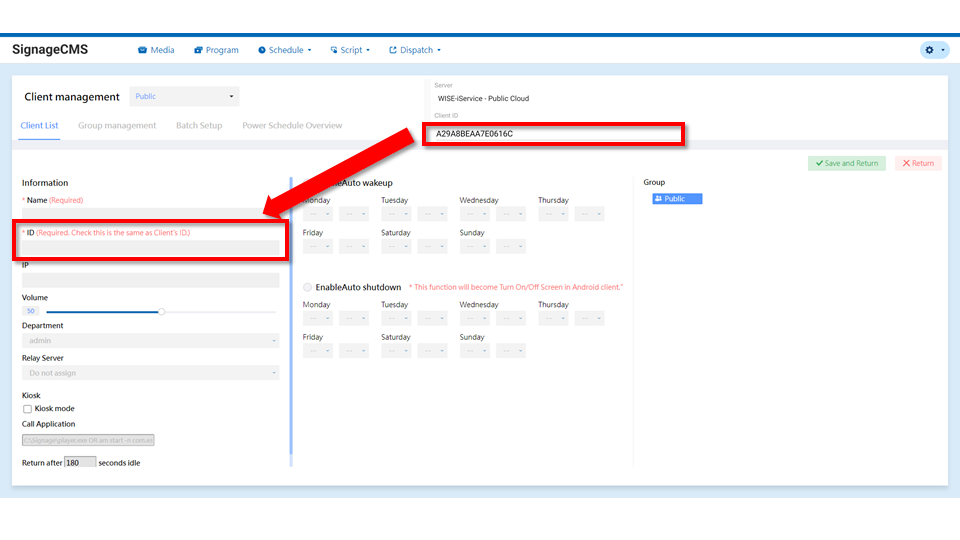Toggle the EnableAuto shutdown option
Viewport: 960px width, 540px height.
[x=307, y=288]
